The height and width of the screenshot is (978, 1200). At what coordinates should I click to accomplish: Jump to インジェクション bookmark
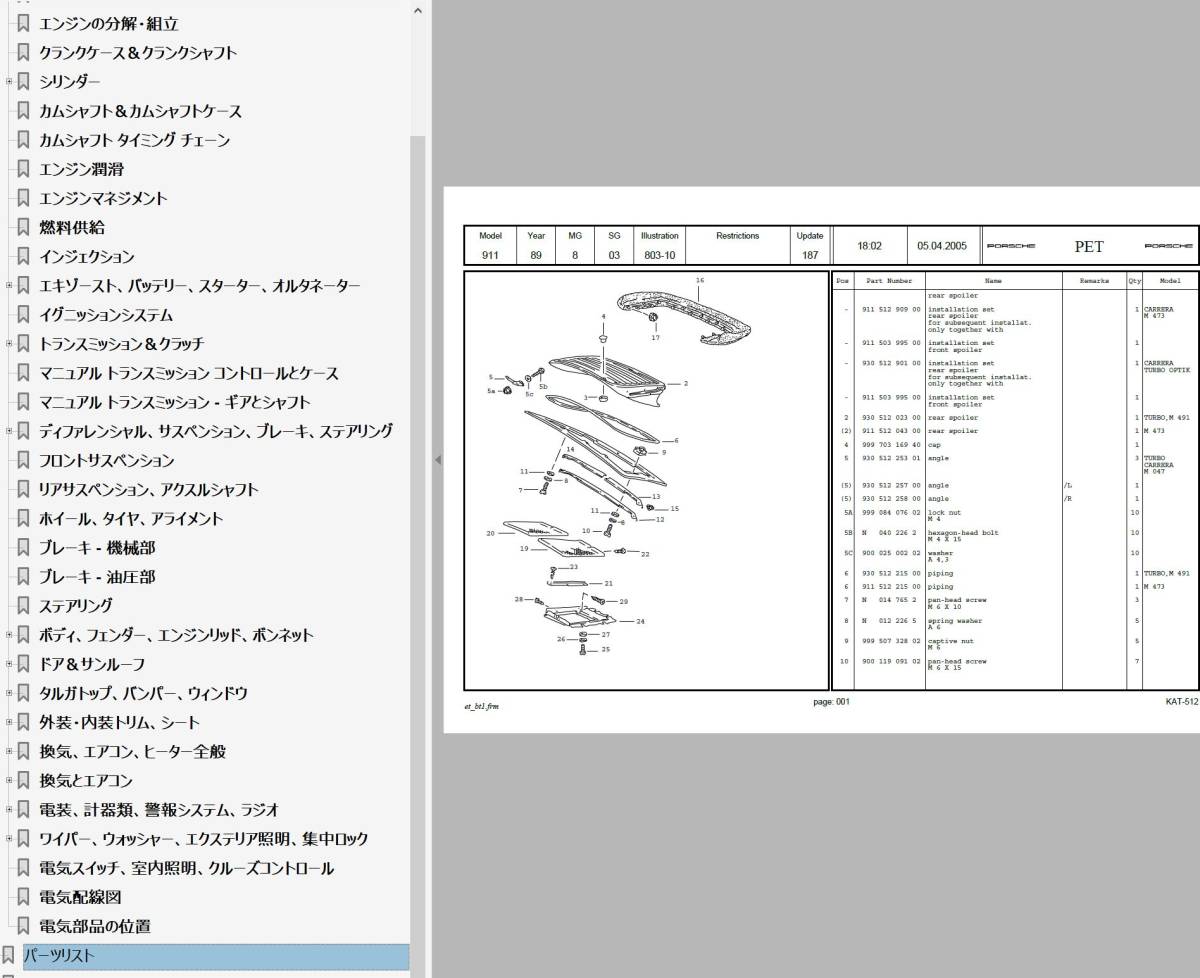pos(86,257)
